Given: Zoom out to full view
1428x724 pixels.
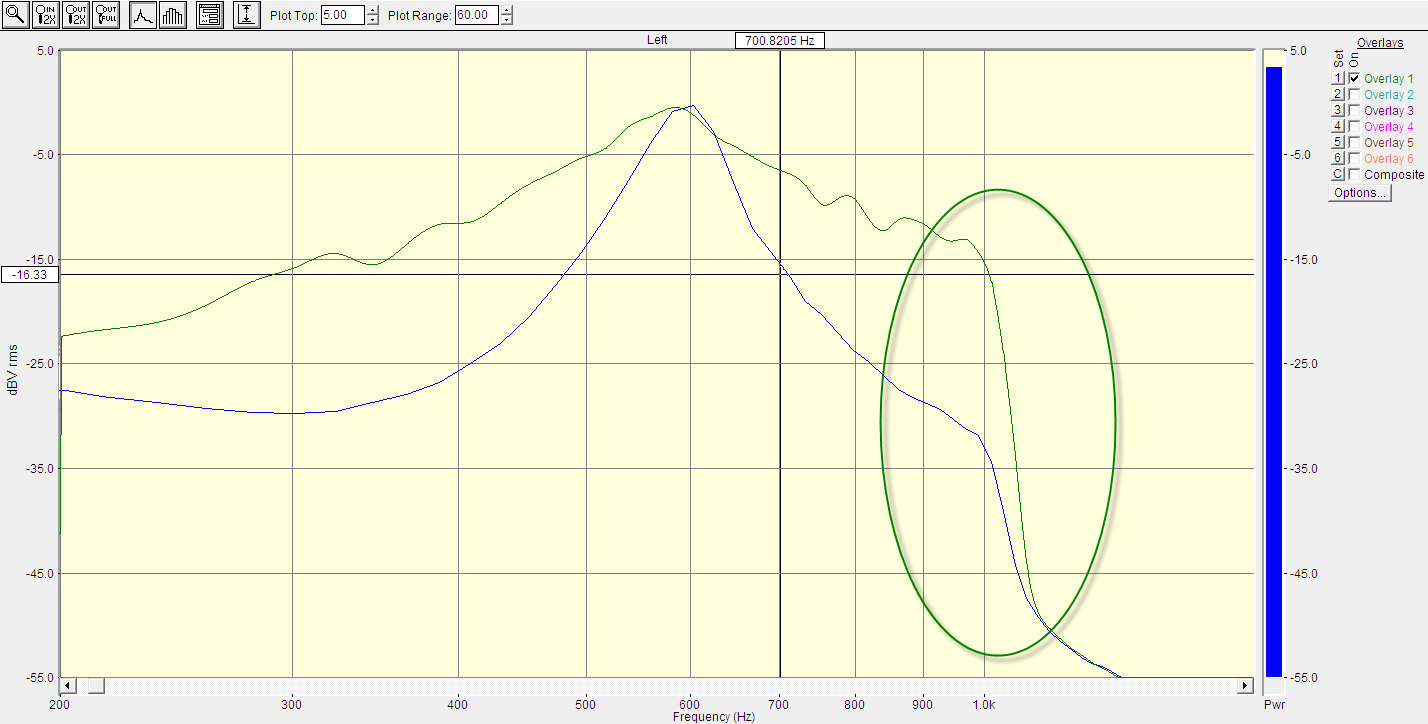Looking at the screenshot, I should point(106,15).
